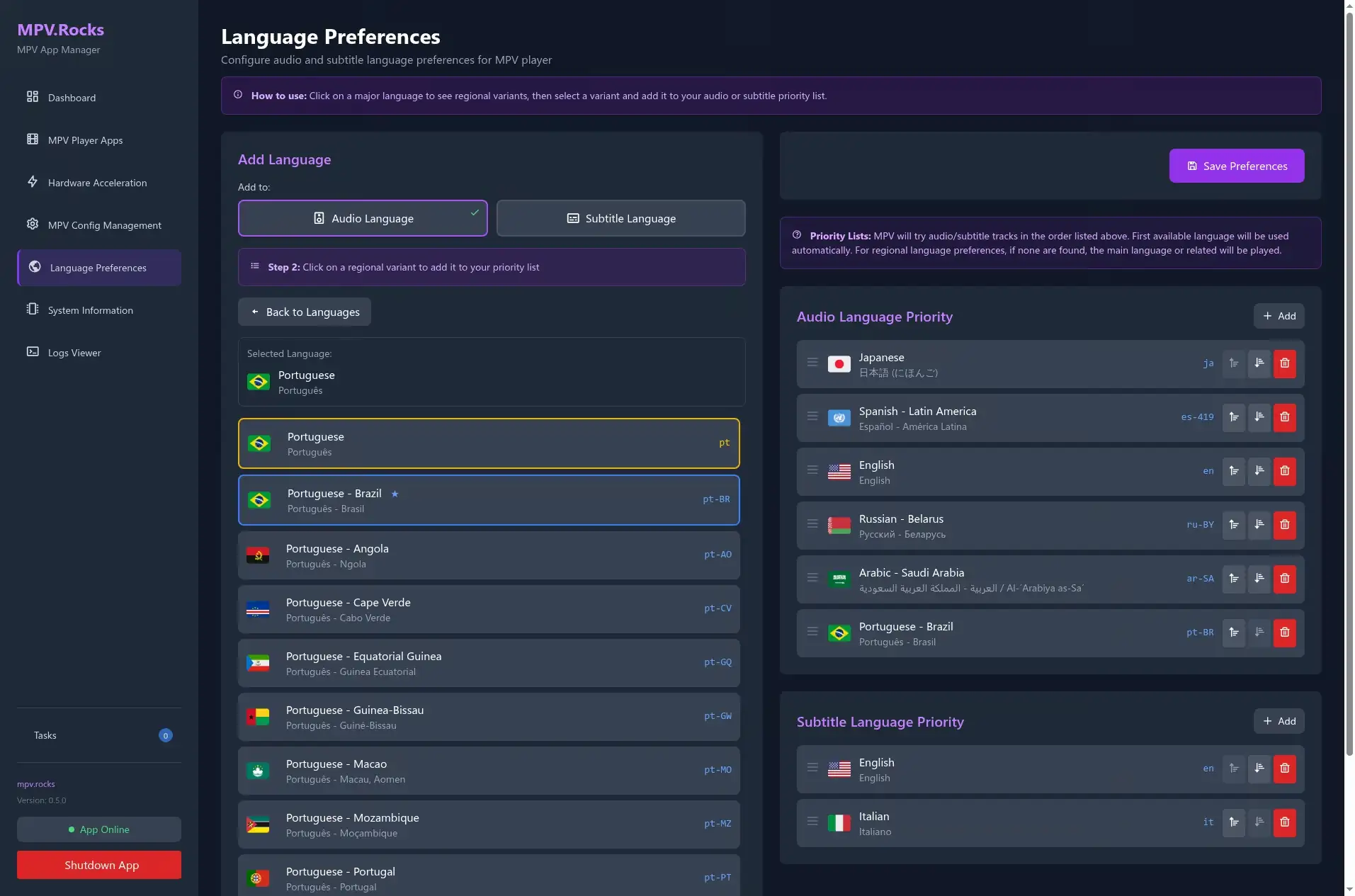This screenshot has height=896, width=1355.
Task: Click the Save Preferences button
Action: (x=1236, y=166)
